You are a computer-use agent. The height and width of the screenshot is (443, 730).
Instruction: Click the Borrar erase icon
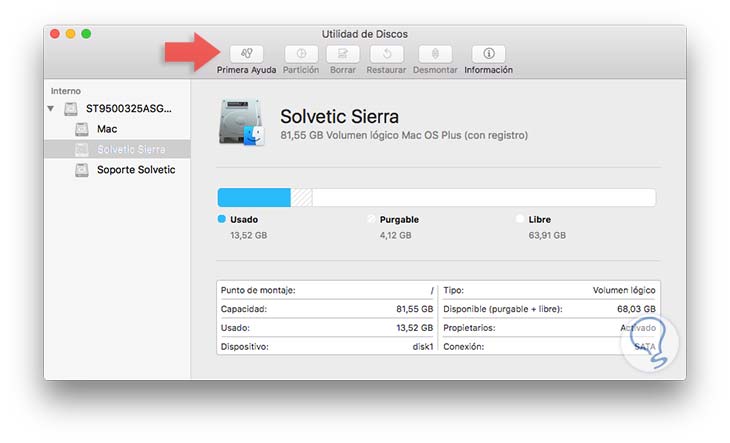[343, 54]
